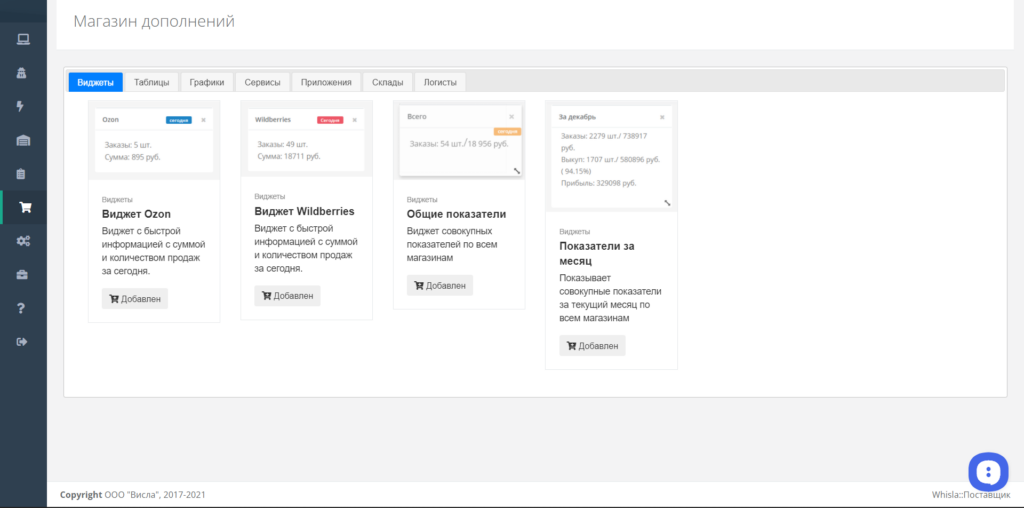This screenshot has width=1024, height=508.
Task: Click Добавлен under Показатели за месяц
Action: pos(592,346)
